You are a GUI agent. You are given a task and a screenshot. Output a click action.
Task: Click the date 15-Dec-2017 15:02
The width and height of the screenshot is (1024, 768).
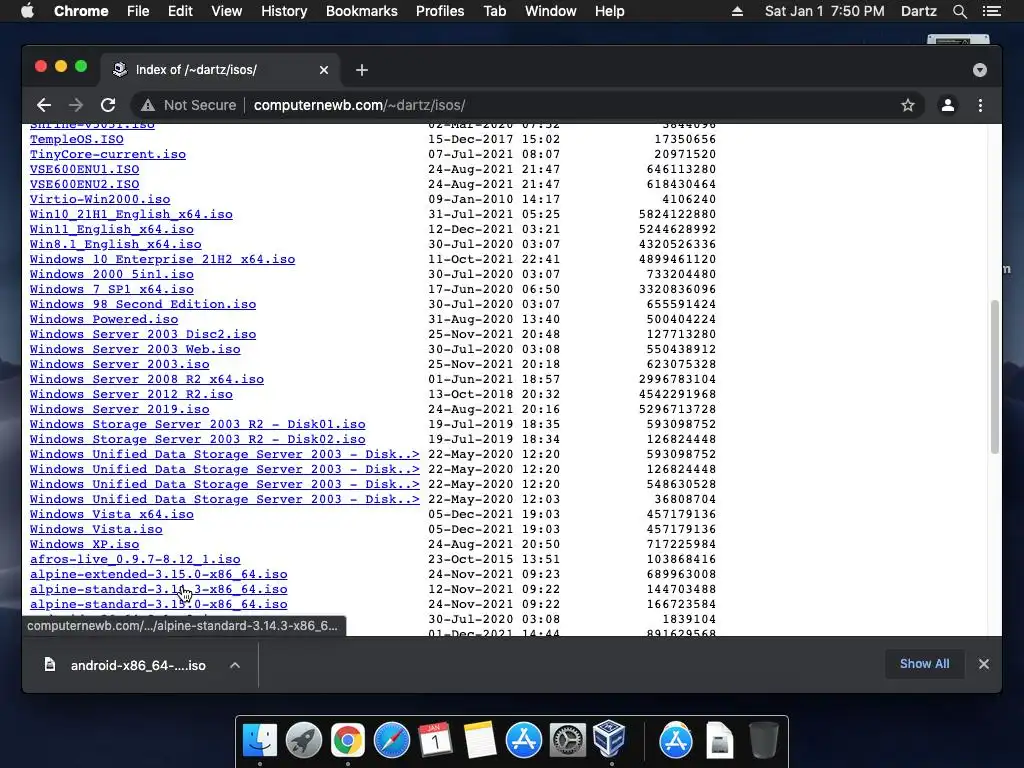coord(494,139)
